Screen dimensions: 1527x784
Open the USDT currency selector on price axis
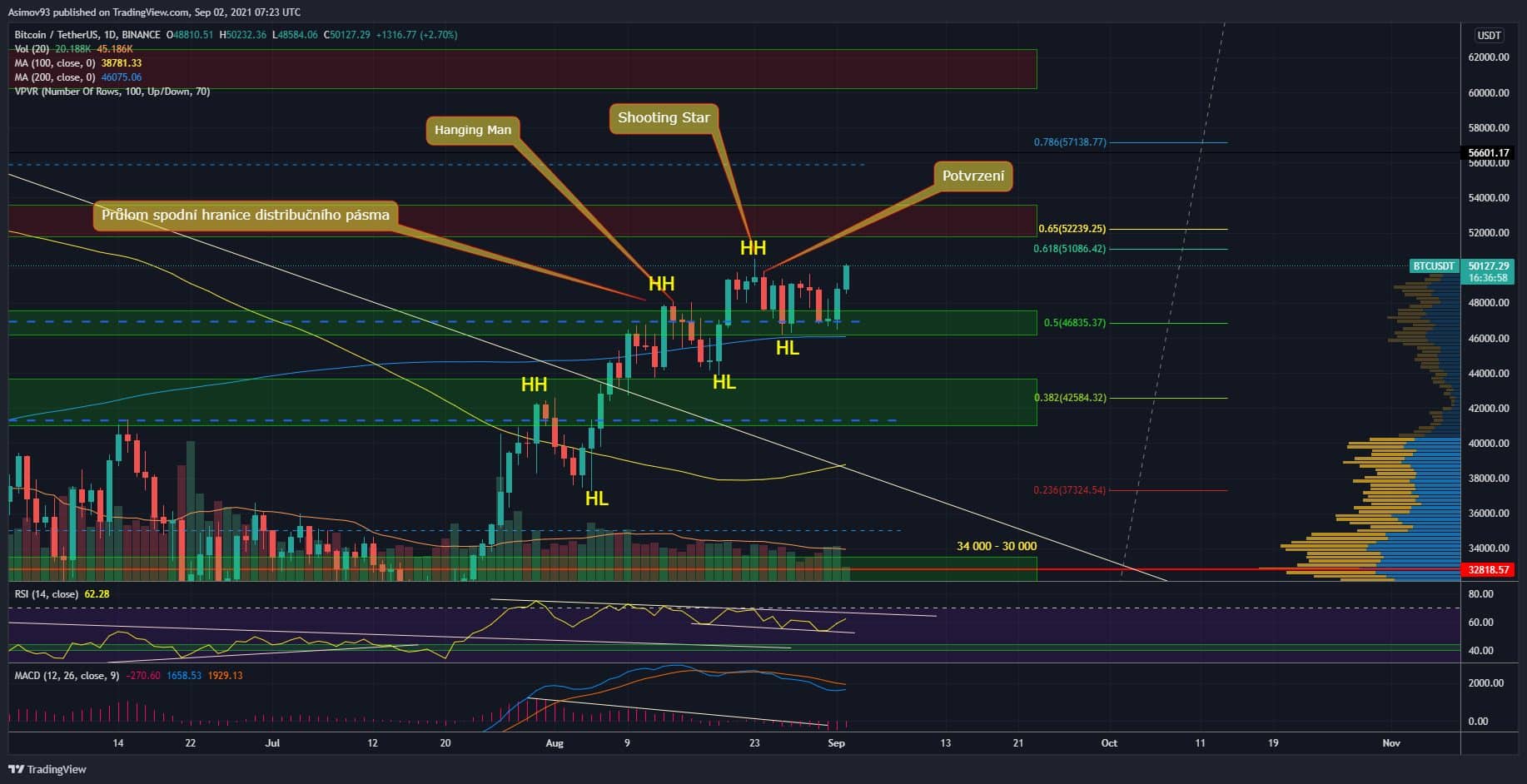pos(1489,35)
